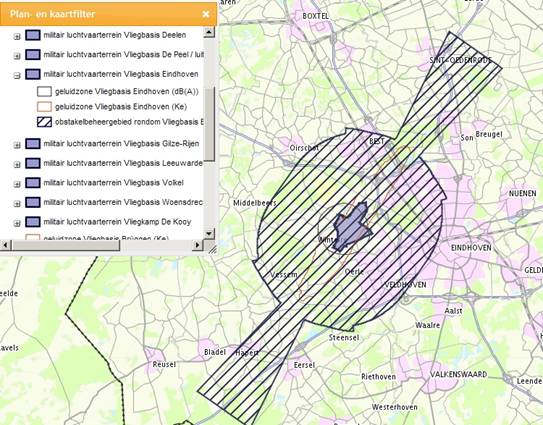
Task: Click the panel's scroll up arrow
Action: pos(209,32)
